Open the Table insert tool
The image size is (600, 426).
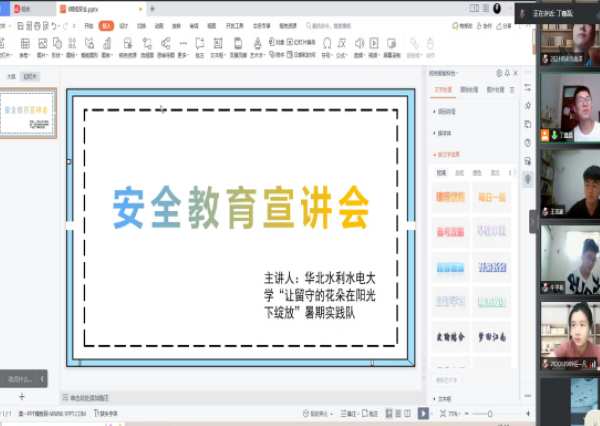pos(25,47)
